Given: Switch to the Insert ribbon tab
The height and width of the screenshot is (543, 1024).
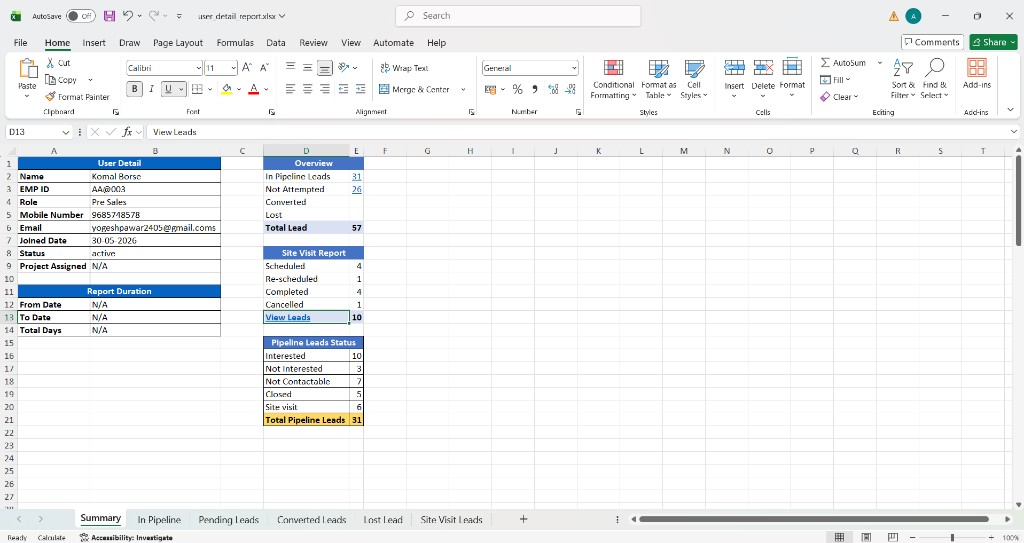Looking at the screenshot, I should coord(94,42).
